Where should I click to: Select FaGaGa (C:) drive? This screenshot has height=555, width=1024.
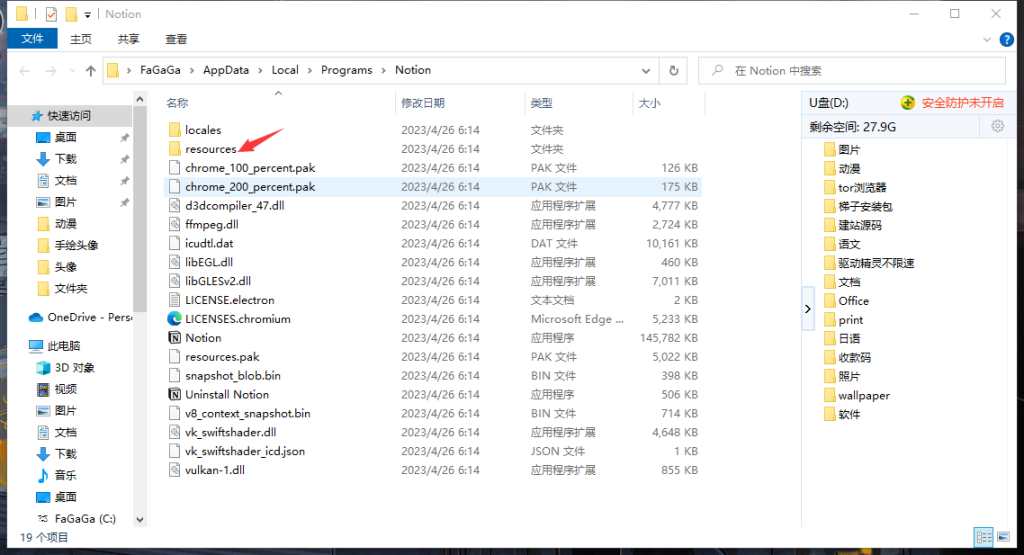pyautogui.click(x=76, y=518)
